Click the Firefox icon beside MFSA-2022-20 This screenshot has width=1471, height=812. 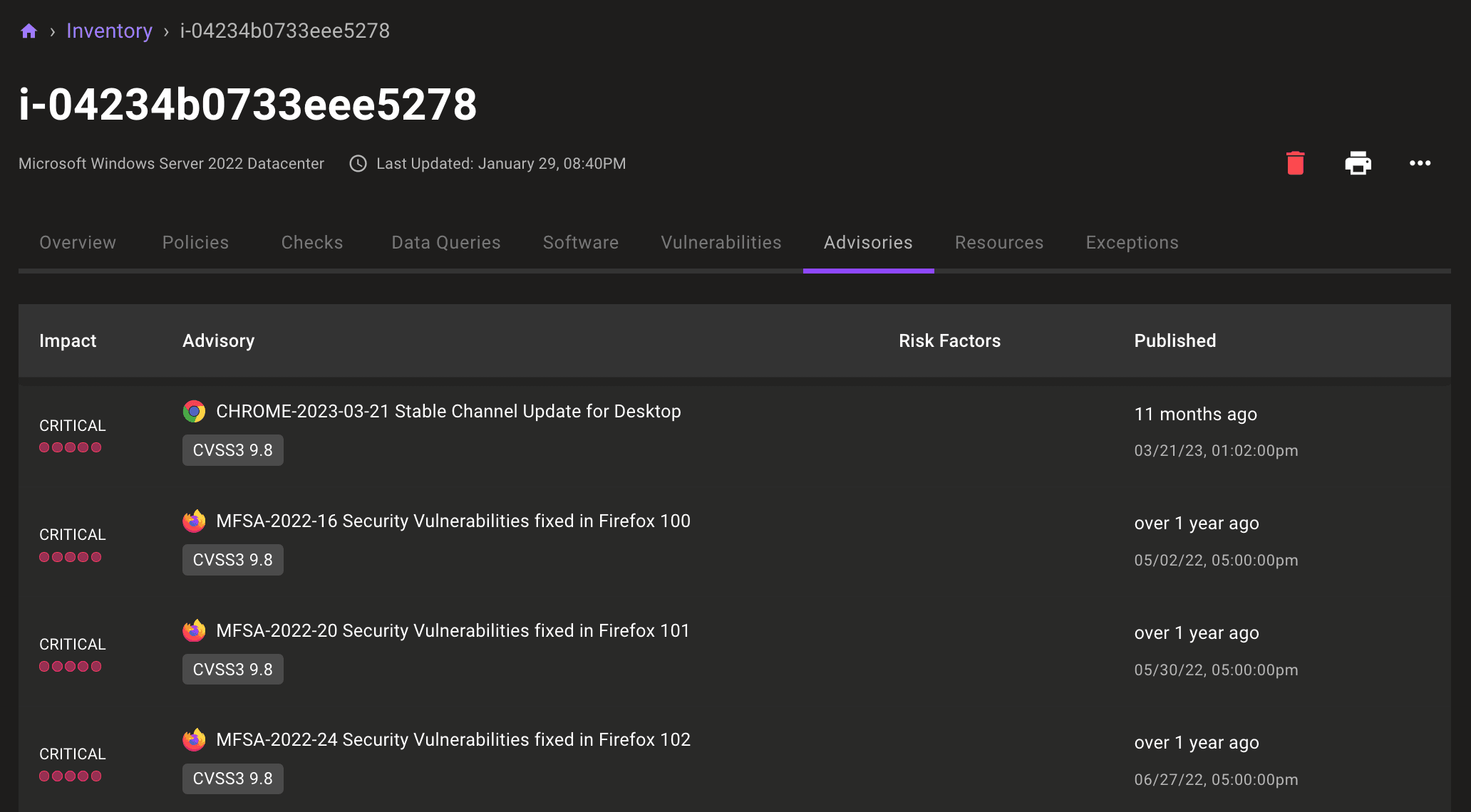[x=194, y=630]
